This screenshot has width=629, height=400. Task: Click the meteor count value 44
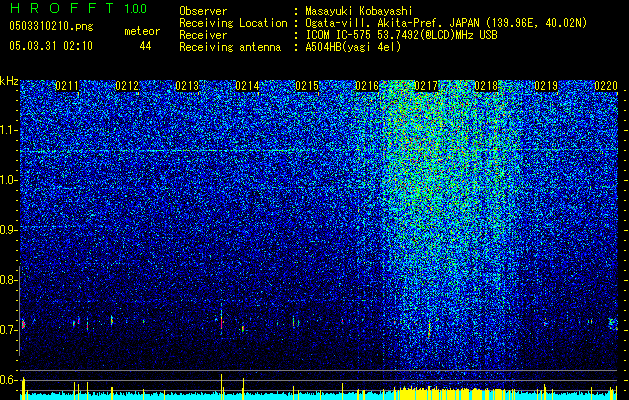coord(145,46)
